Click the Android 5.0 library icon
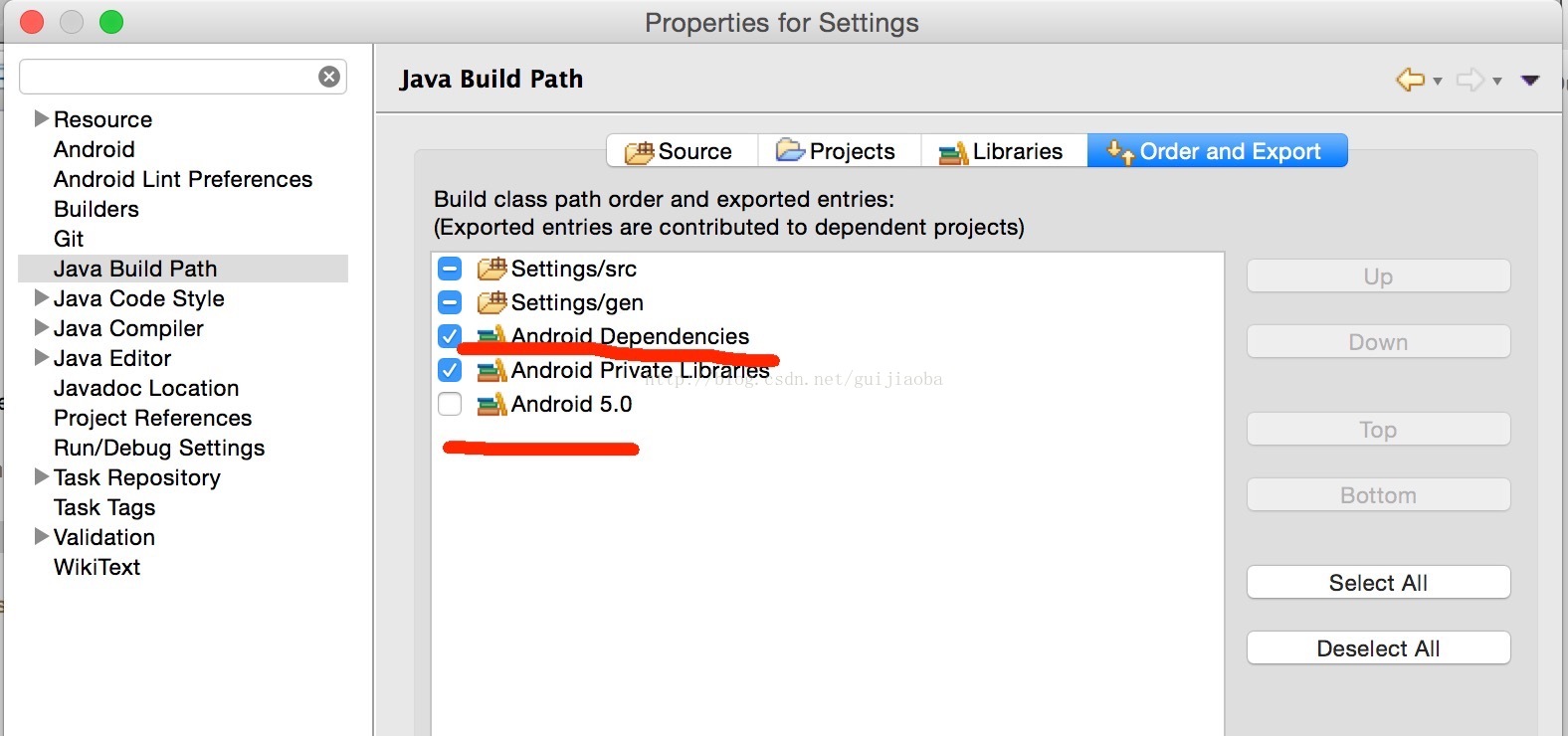This screenshot has width=1568, height=736. (x=491, y=404)
